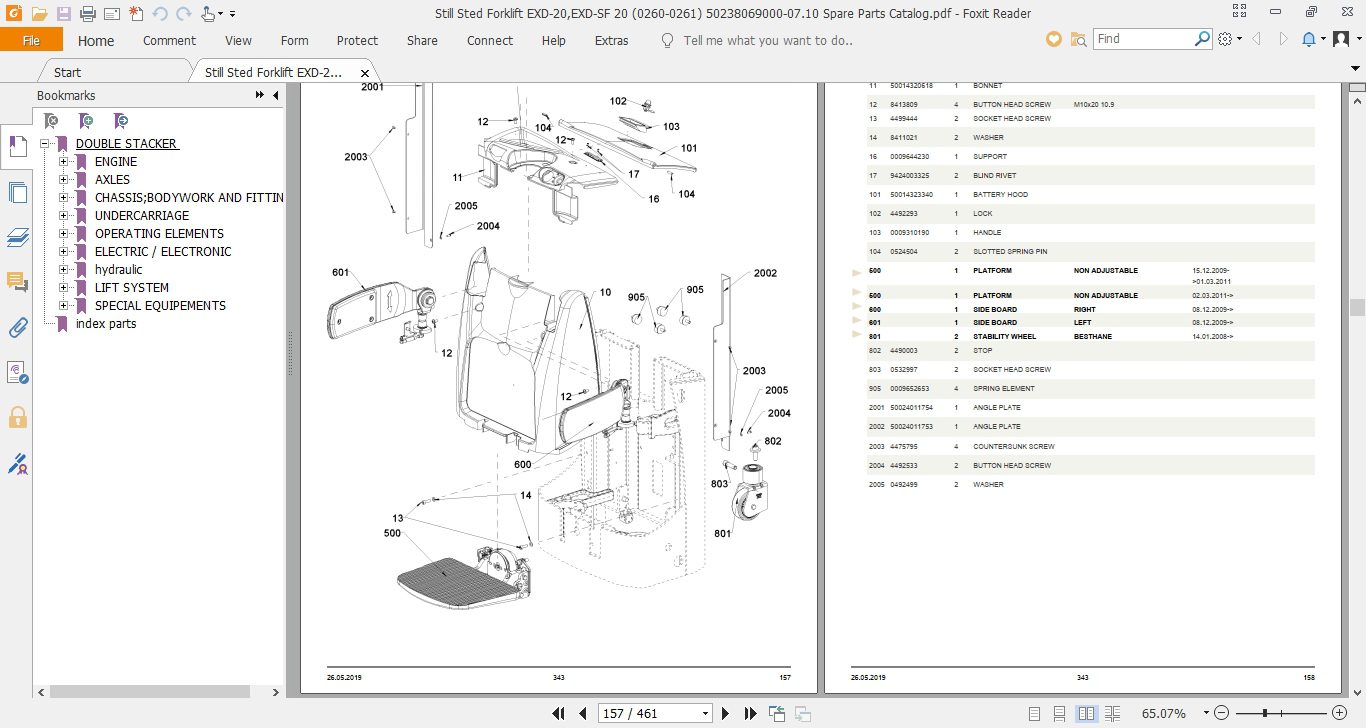Click the delete bookmark icon in Bookmarks panel
The width and height of the screenshot is (1366, 728).
pos(51,121)
